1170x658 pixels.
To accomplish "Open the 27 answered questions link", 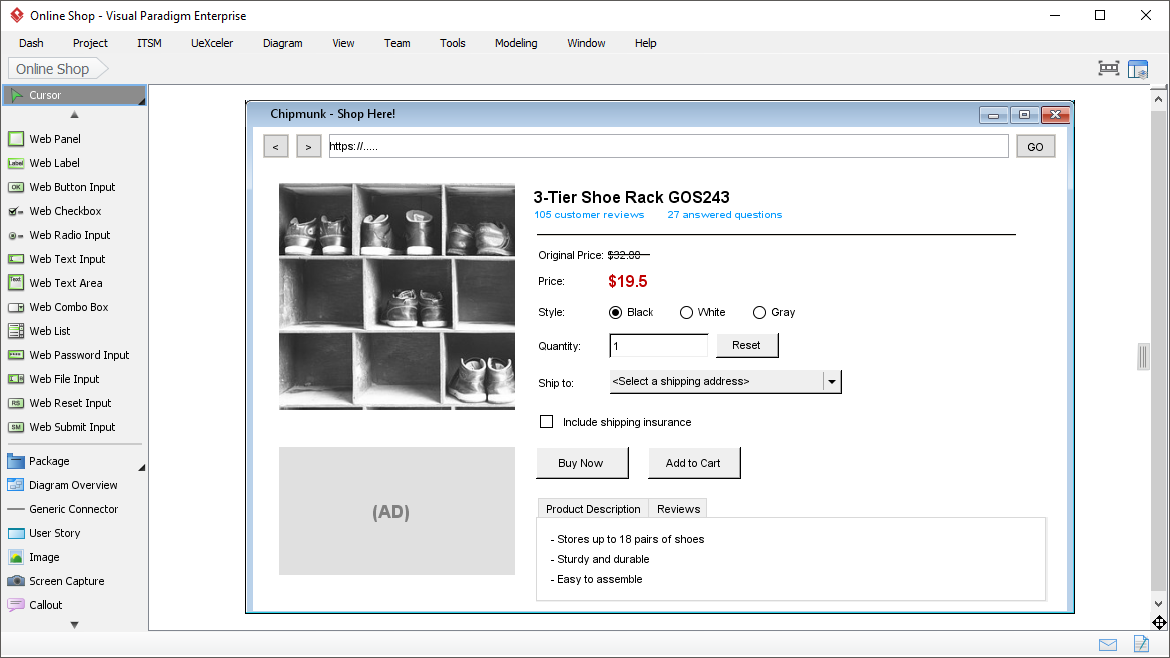I will pos(725,215).
